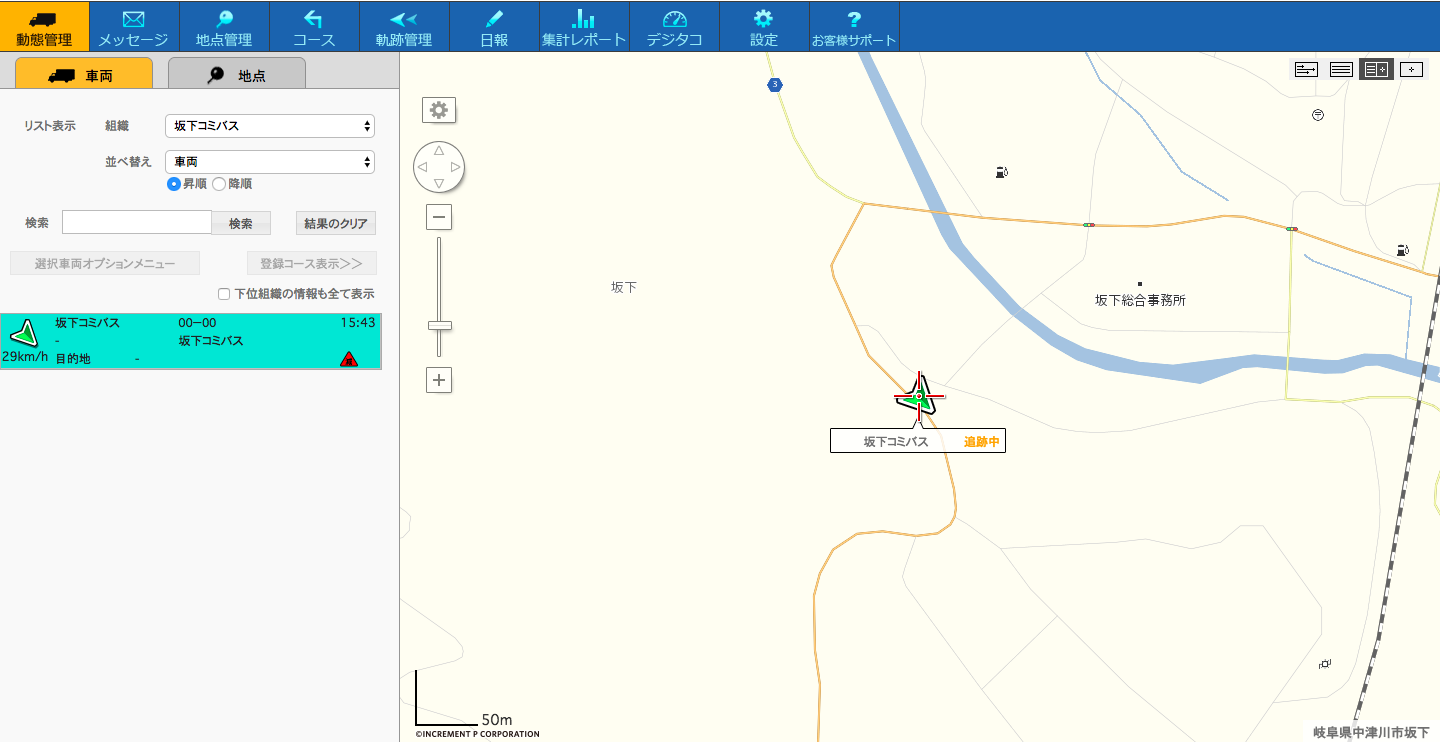This screenshot has width=1440, height=742.
Task: Open 集計レポート from the top bar
Action: [584, 26]
